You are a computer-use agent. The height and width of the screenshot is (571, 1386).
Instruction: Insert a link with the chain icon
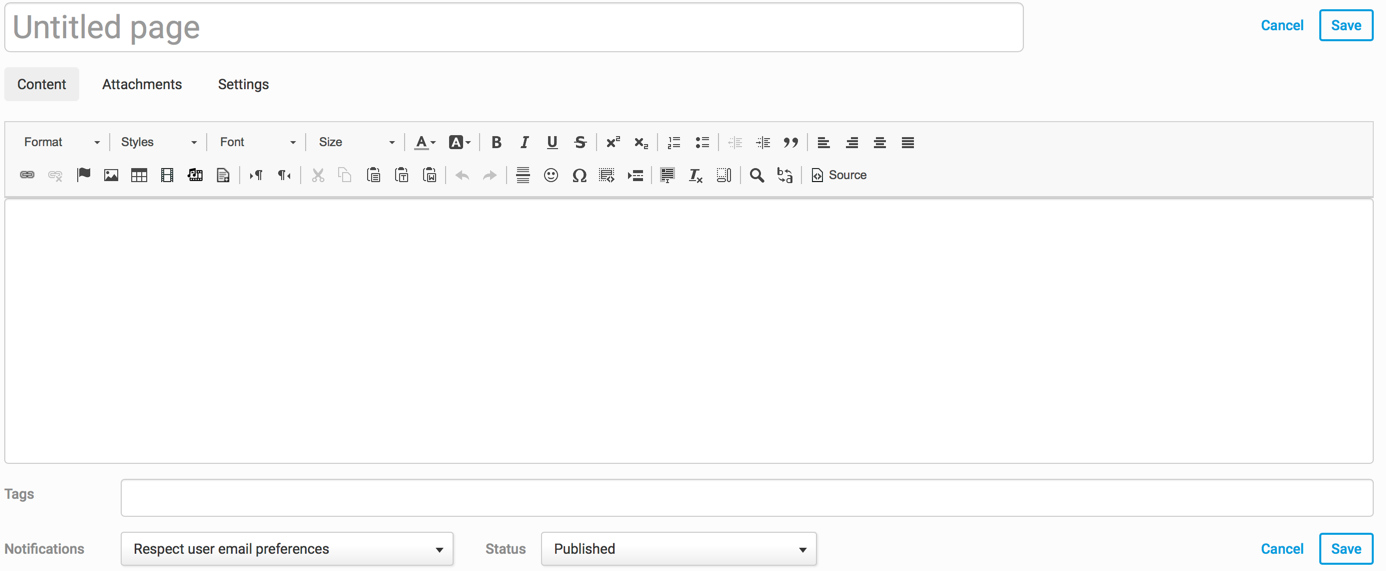27,176
